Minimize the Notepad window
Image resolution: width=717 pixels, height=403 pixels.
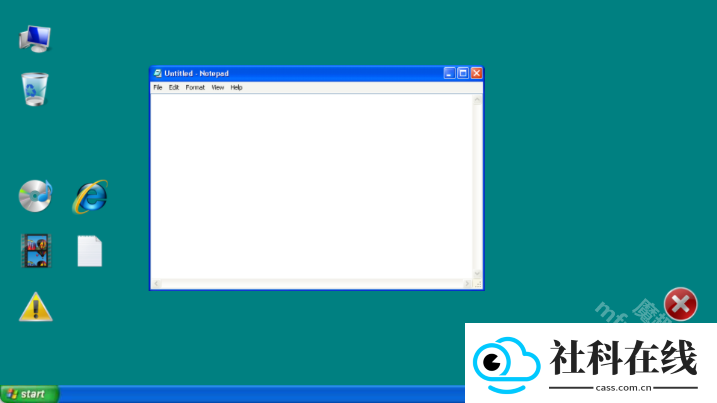pyautogui.click(x=449, y=73)
